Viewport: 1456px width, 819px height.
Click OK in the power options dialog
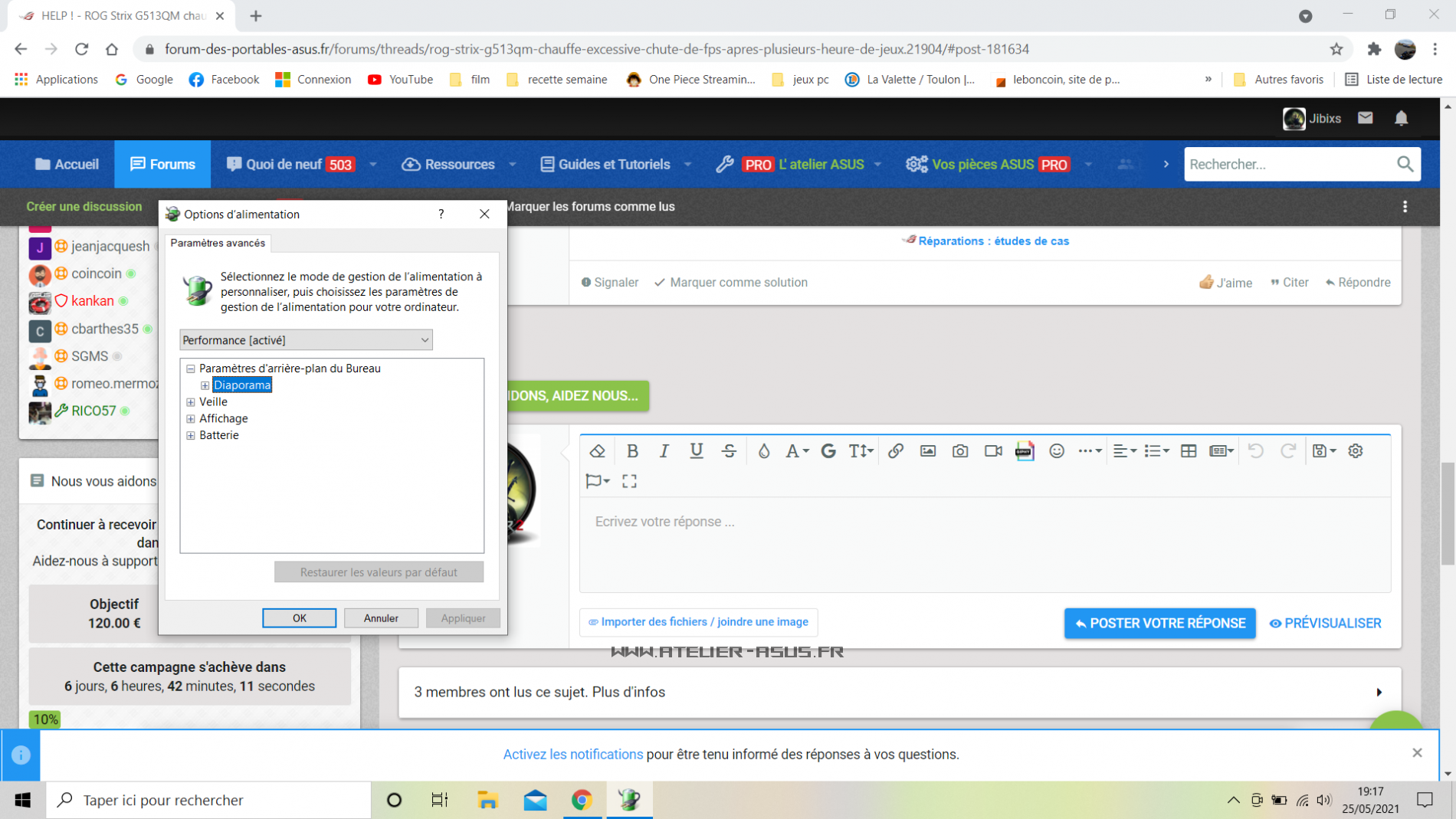pos(299,618)
